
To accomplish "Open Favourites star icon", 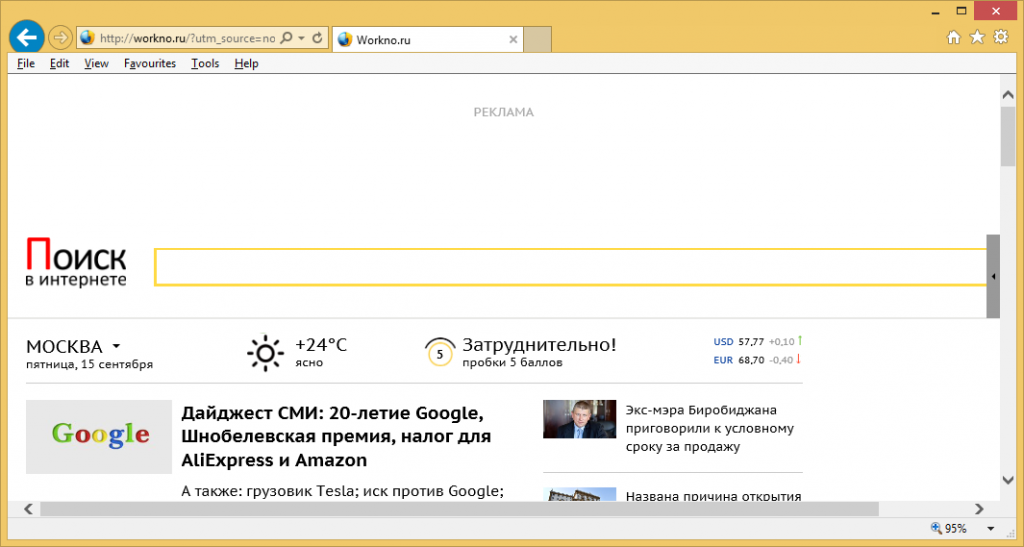I will 977,38.
